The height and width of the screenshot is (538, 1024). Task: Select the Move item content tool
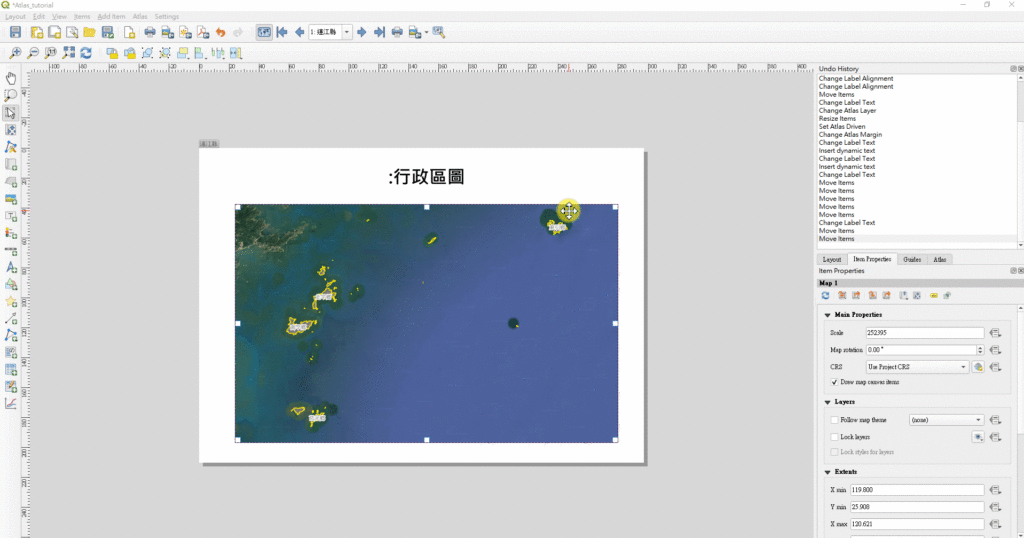[11, 130]
